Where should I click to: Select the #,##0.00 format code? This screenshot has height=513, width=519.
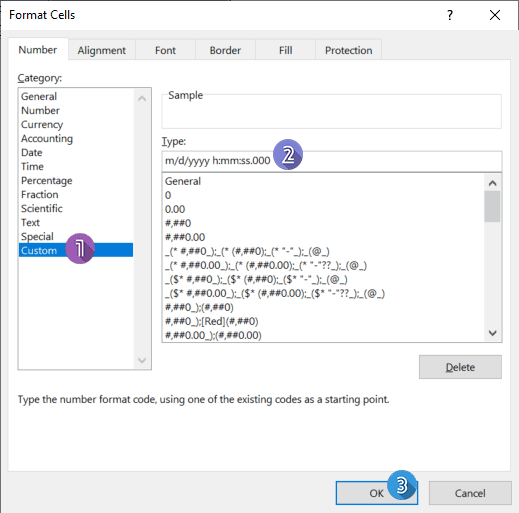(185, 237)
